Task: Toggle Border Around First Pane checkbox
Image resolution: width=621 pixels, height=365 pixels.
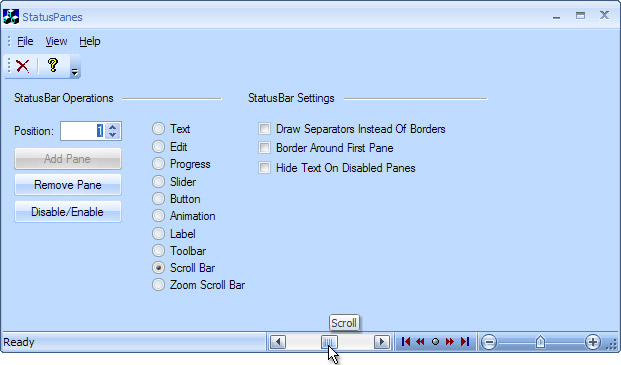Action: (x=264, y=148)
